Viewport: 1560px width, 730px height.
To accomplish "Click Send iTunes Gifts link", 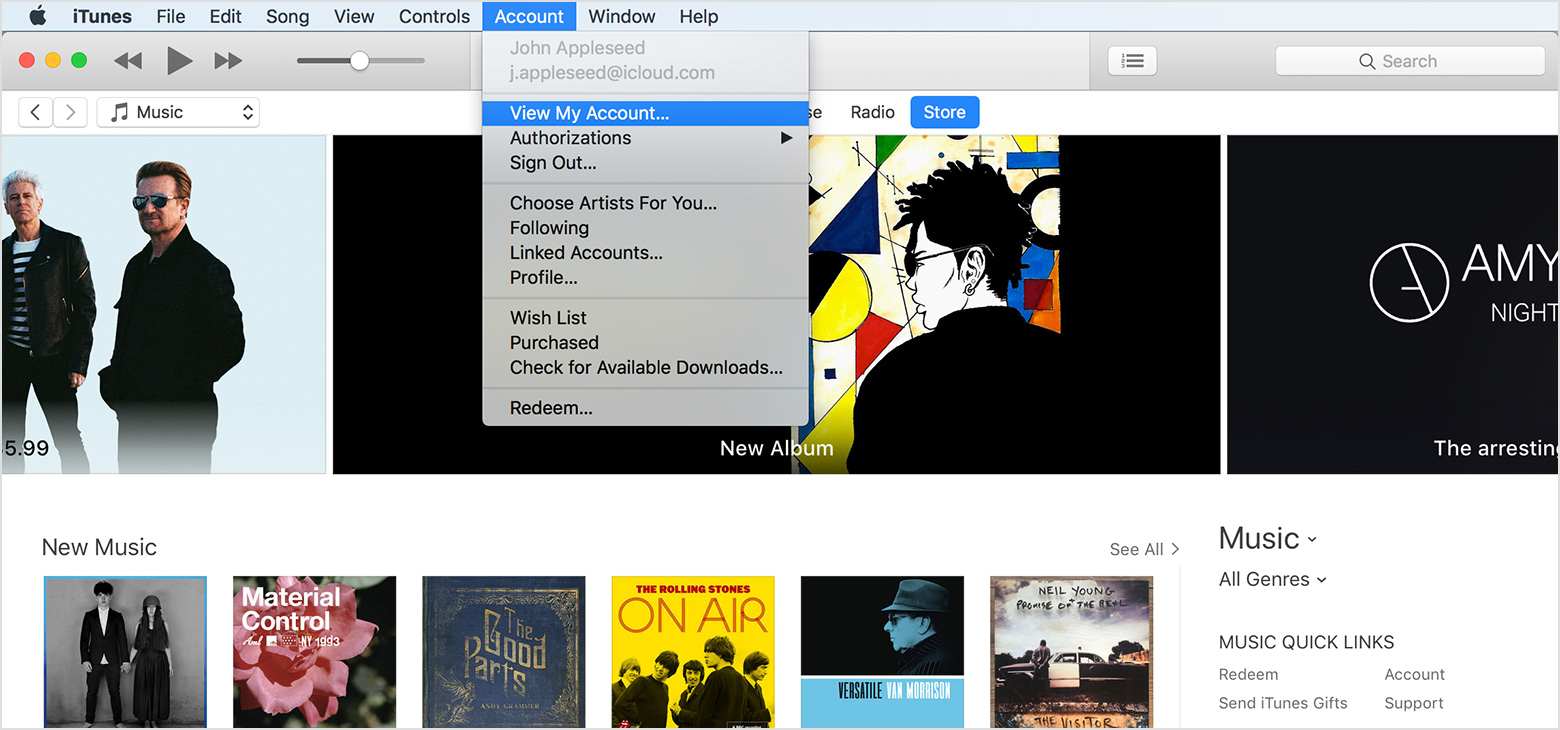I will point(1283,703).
